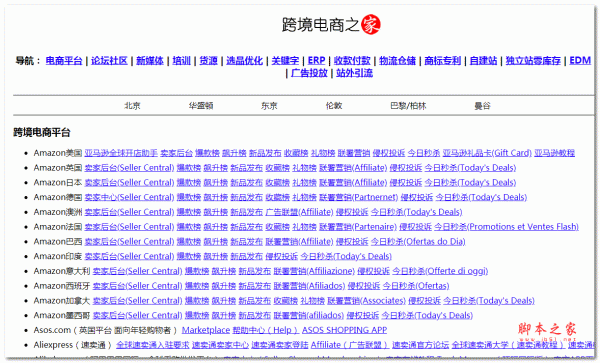Open 爆款榜 in the Amazon日本 row

point(189,182)
